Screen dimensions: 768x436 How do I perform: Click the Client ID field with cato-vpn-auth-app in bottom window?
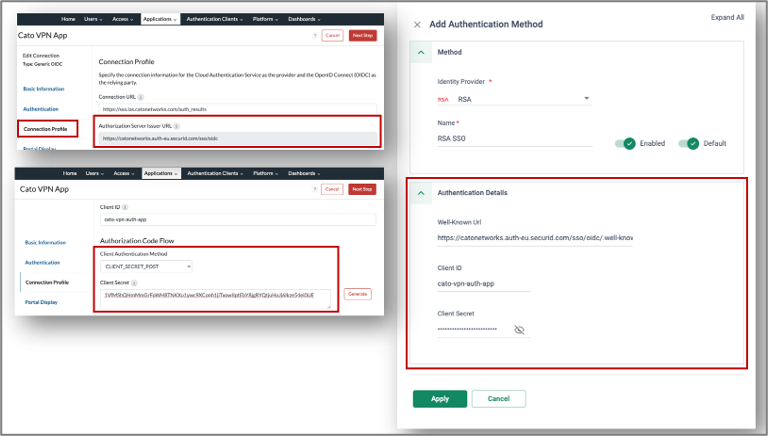click(238, 219)
